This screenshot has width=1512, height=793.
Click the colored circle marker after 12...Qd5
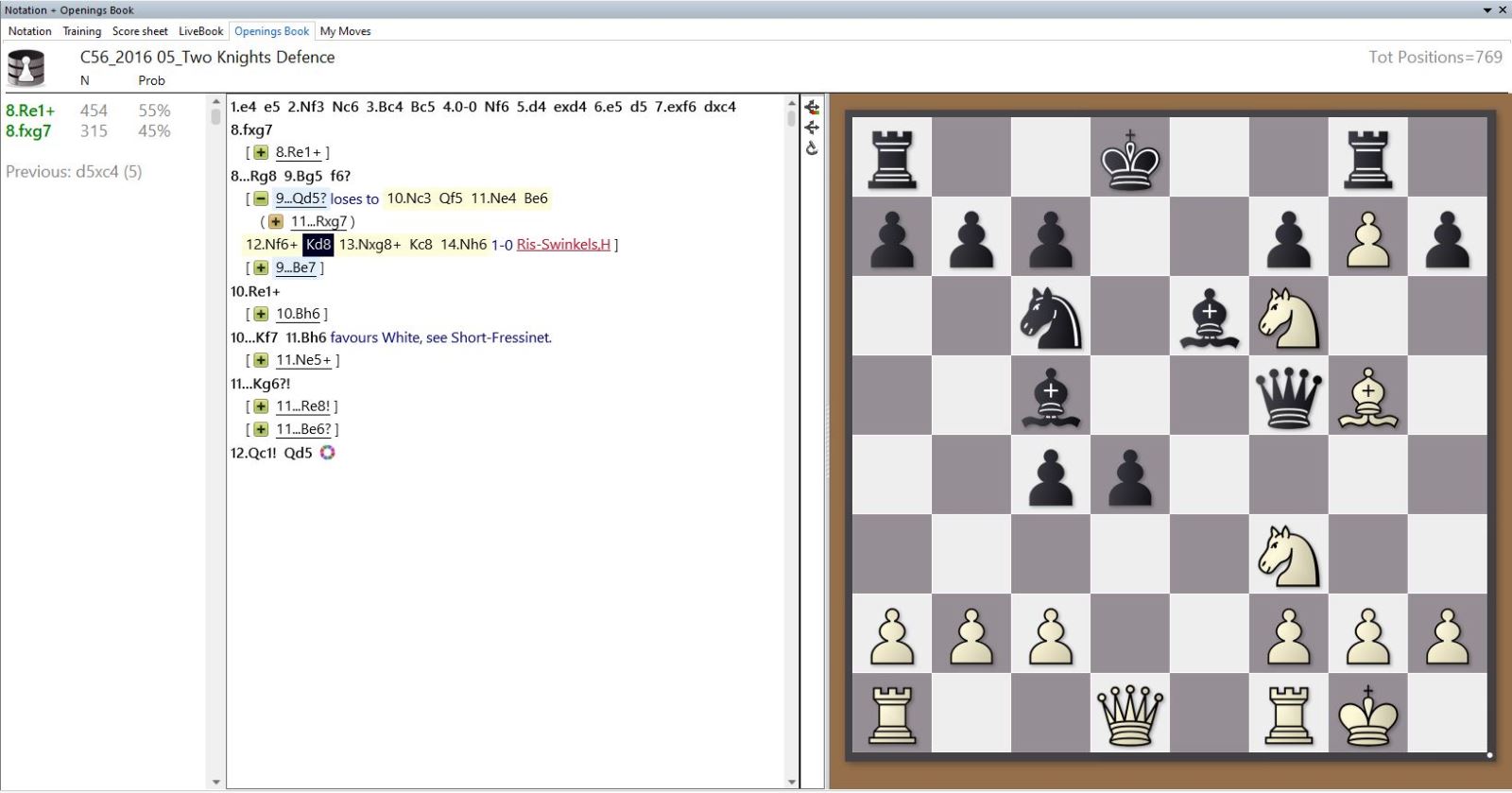coord(327,453)
